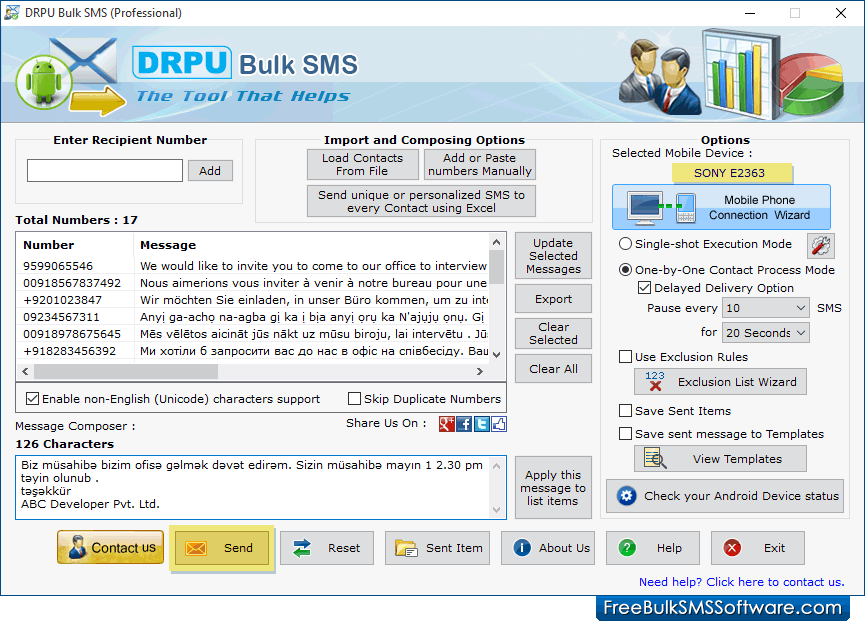Select the row with number +918283456392
Viewport: 865px width, 621px height.
[x=254, y=351]
